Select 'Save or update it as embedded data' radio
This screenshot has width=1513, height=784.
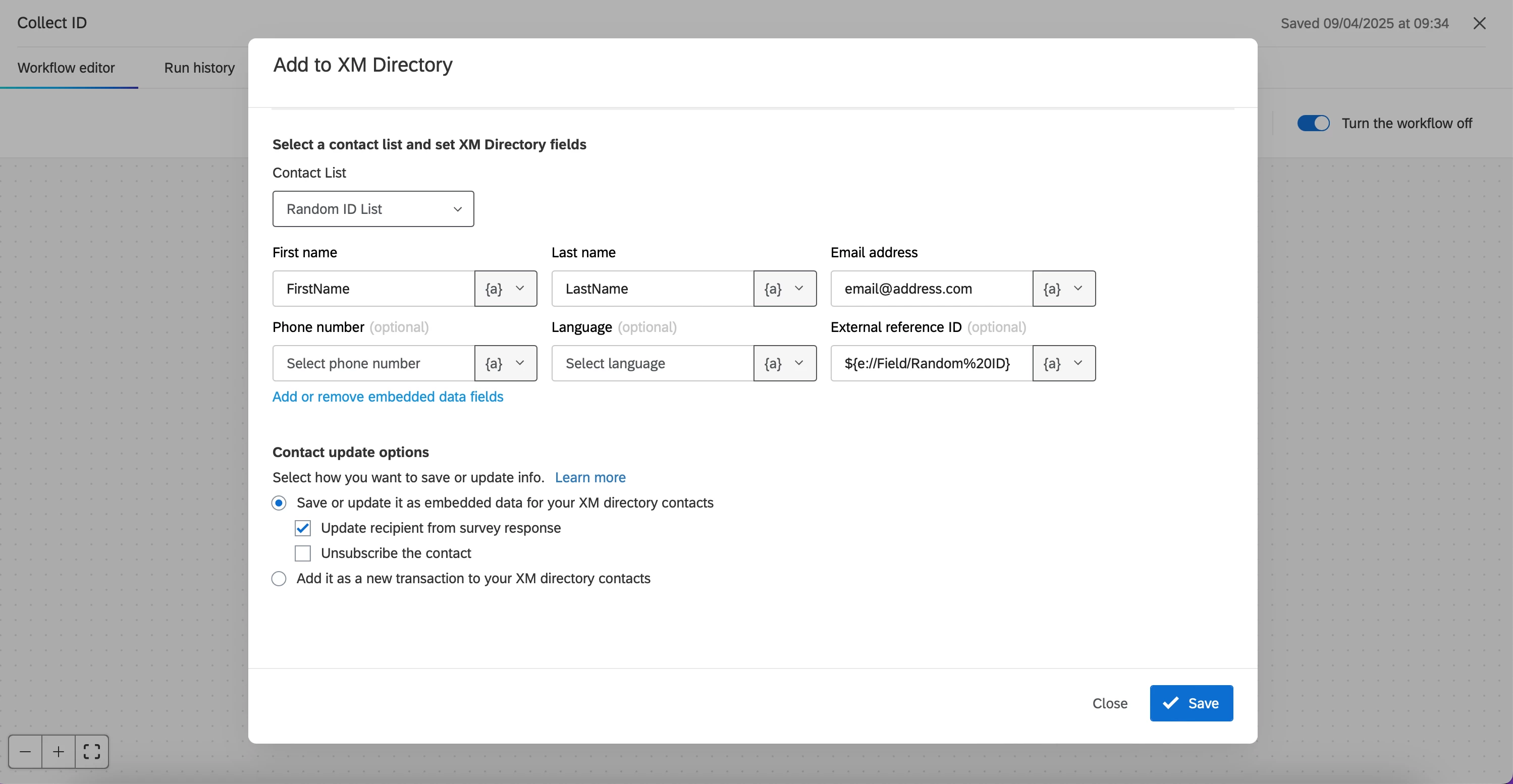click(x=279, y=502)
